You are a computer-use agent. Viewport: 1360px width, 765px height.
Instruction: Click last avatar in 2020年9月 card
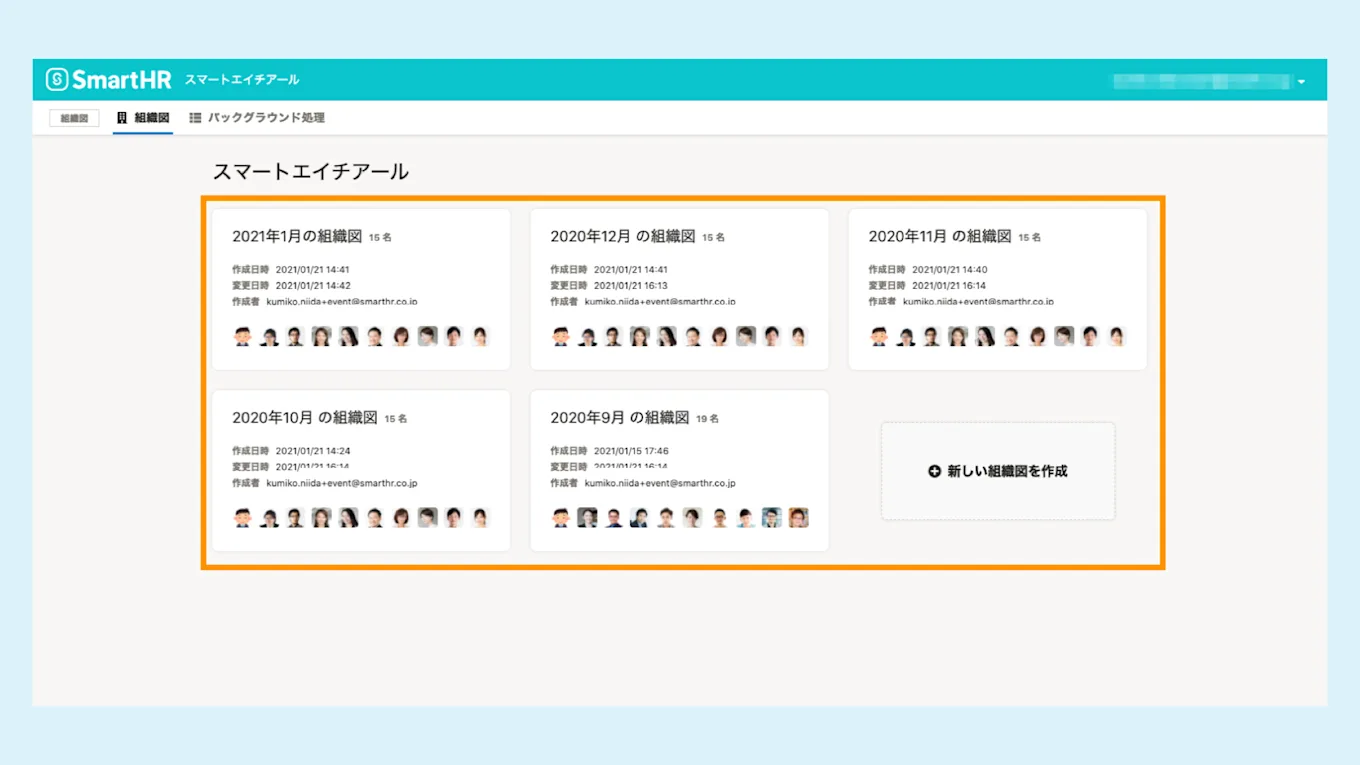797,517
